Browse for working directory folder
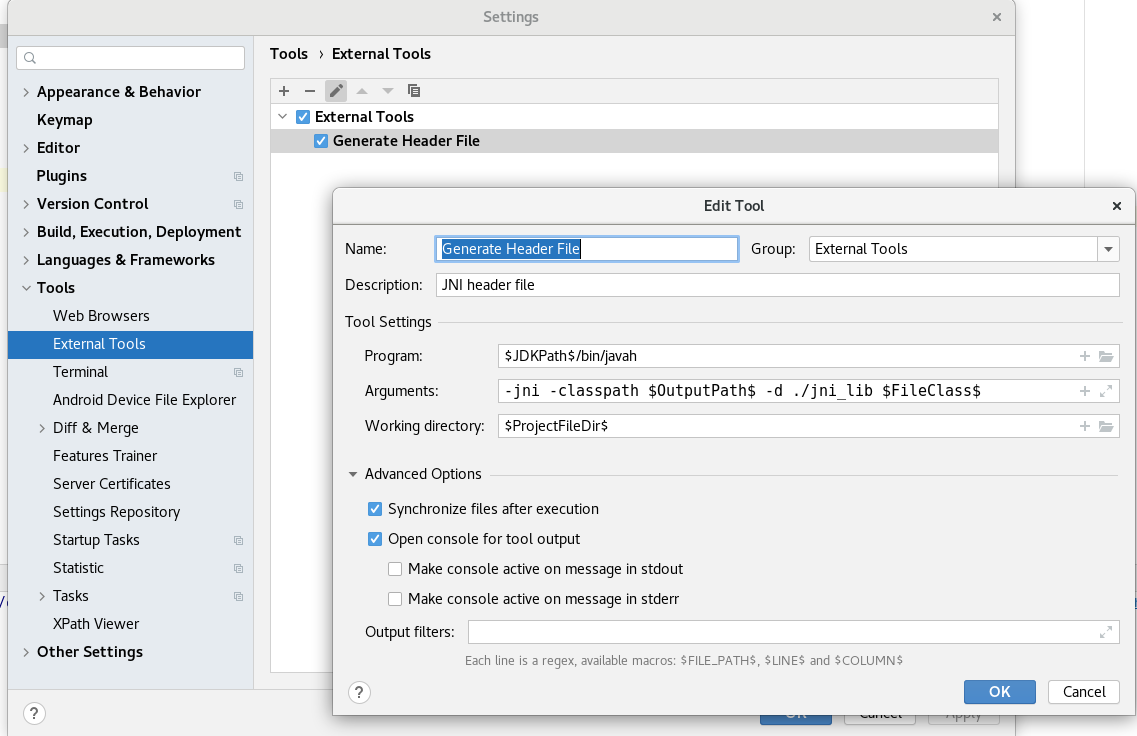 click(1106, 426)
